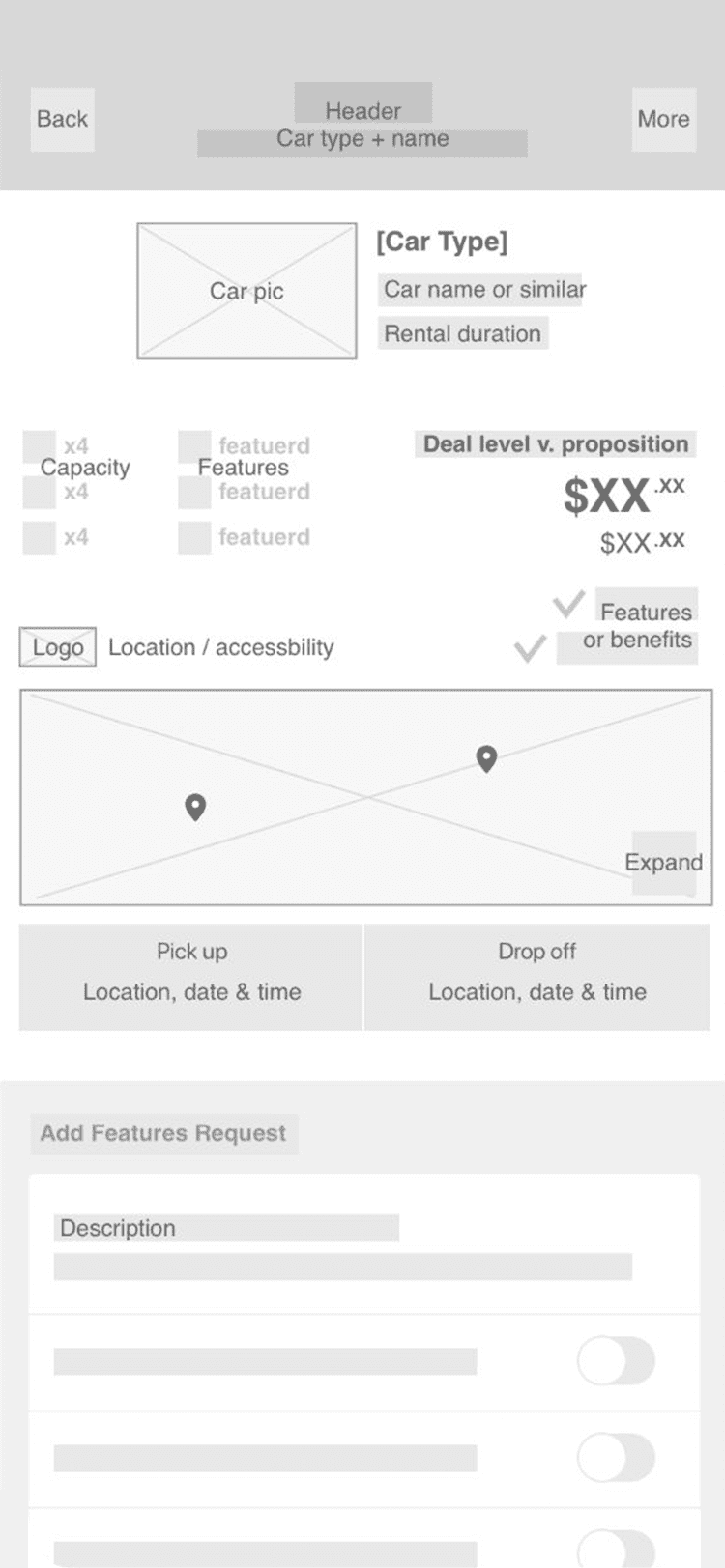Click the upper Features checkmark icon
Viewport: 725px width, 1568px height.
(x=568, y=605)
